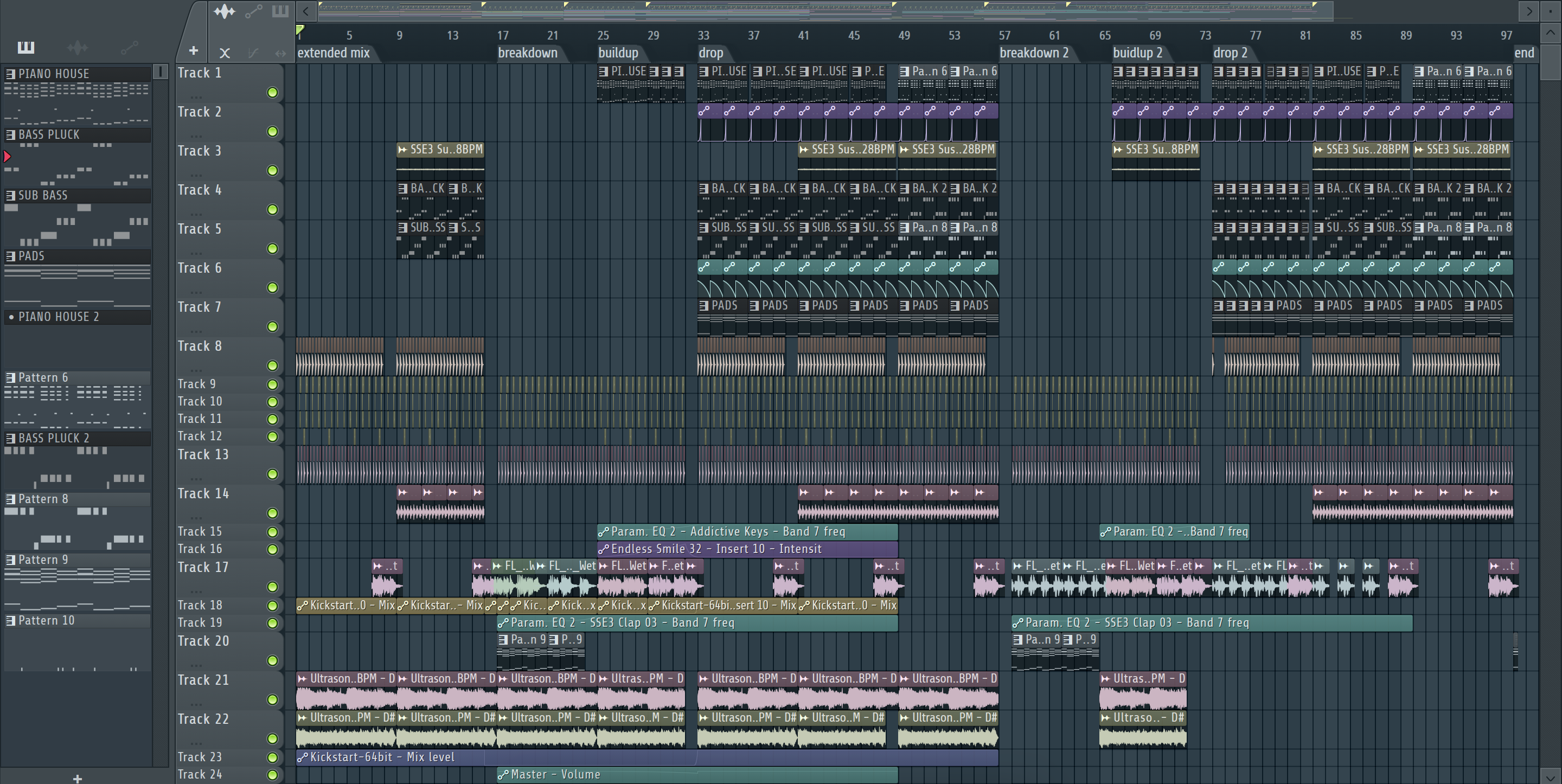The height and width of the screenshot is (784, 1562).
Task: Click the pattern icon next to Pattern 8
Action: (x=10, y=498)
